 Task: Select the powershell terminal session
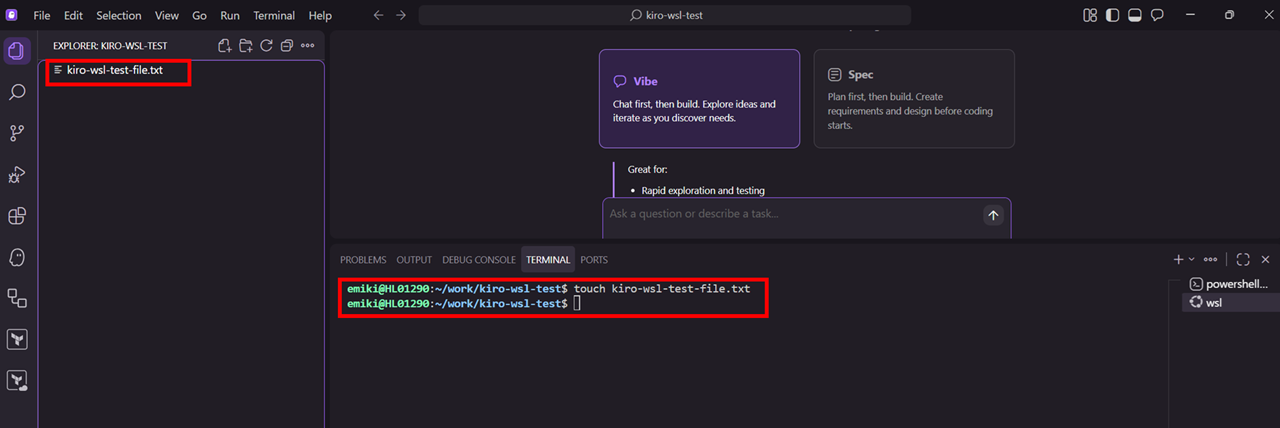tap(1230, 284)
